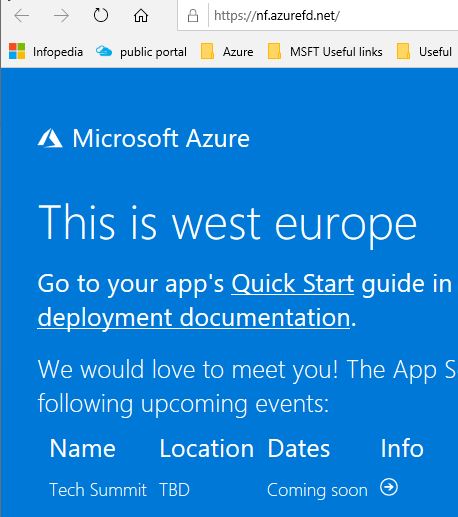The image size is (458, 517).
Task: Click the Microsoft logo Infopedia favicon
Action: [x=17, y=51]
